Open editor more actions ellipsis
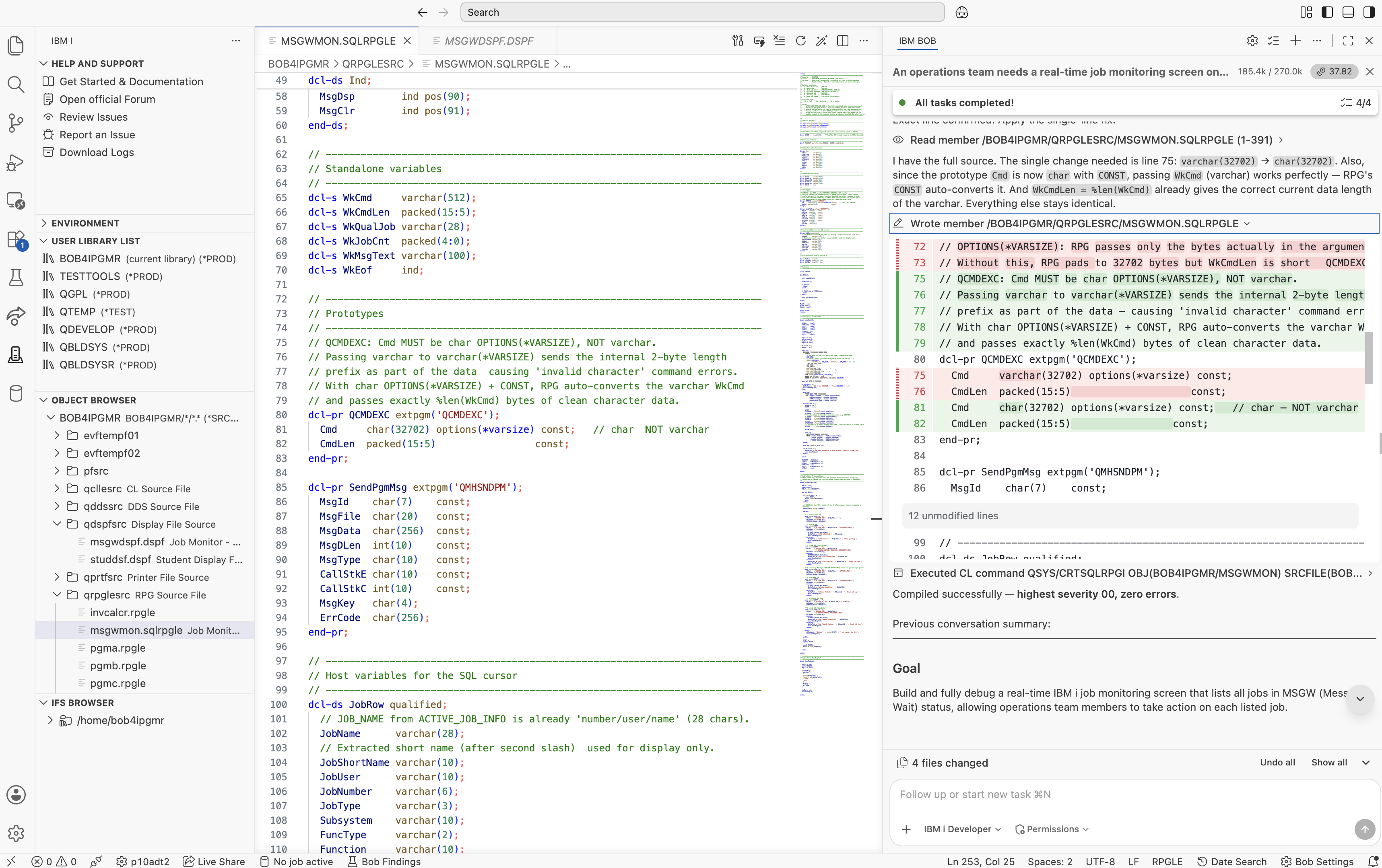The image size is (1382, 868). pyautogui.click(x=864, y=41)
